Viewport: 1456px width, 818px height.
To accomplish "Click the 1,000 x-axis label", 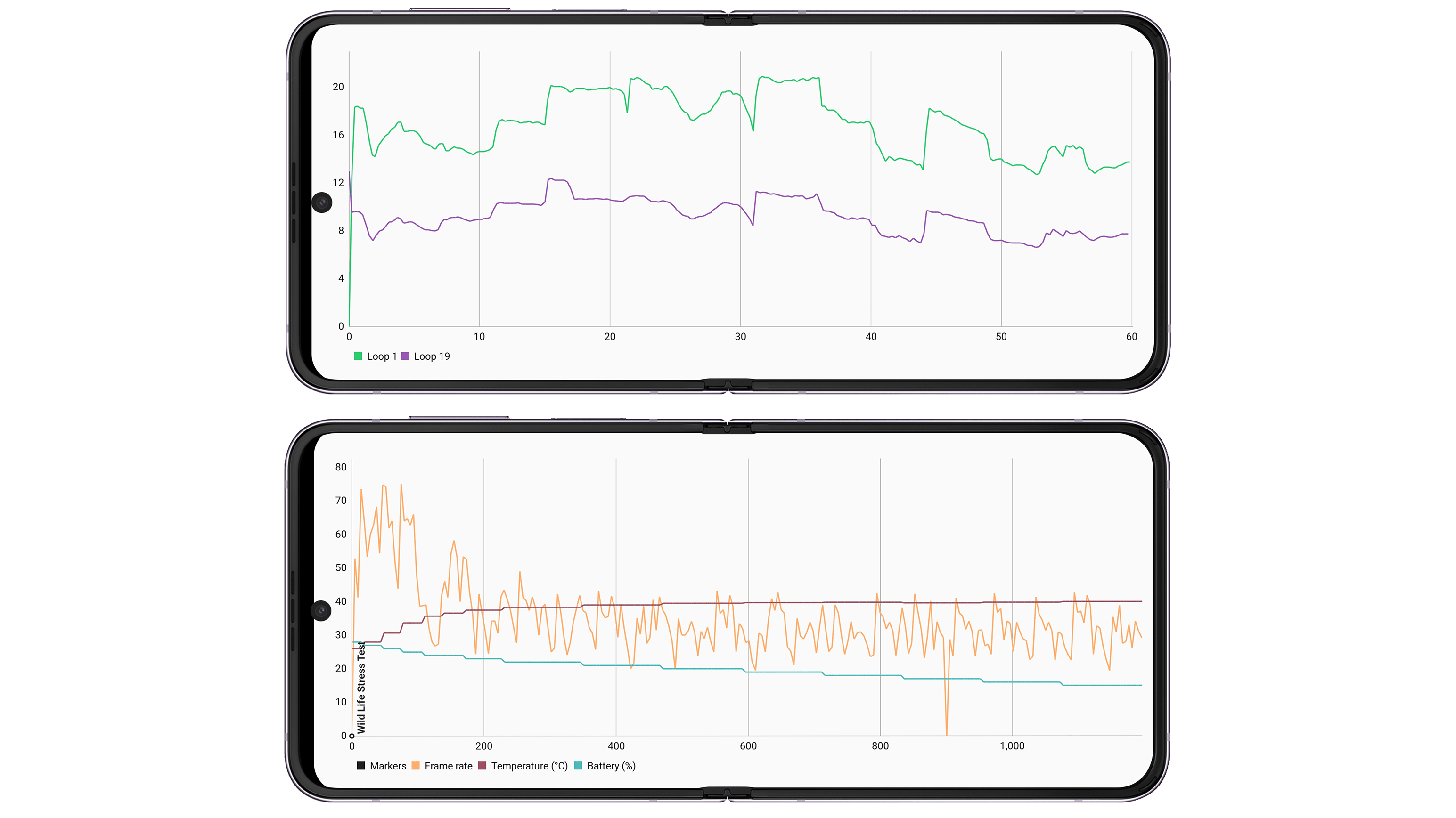I will (1012, 745).
